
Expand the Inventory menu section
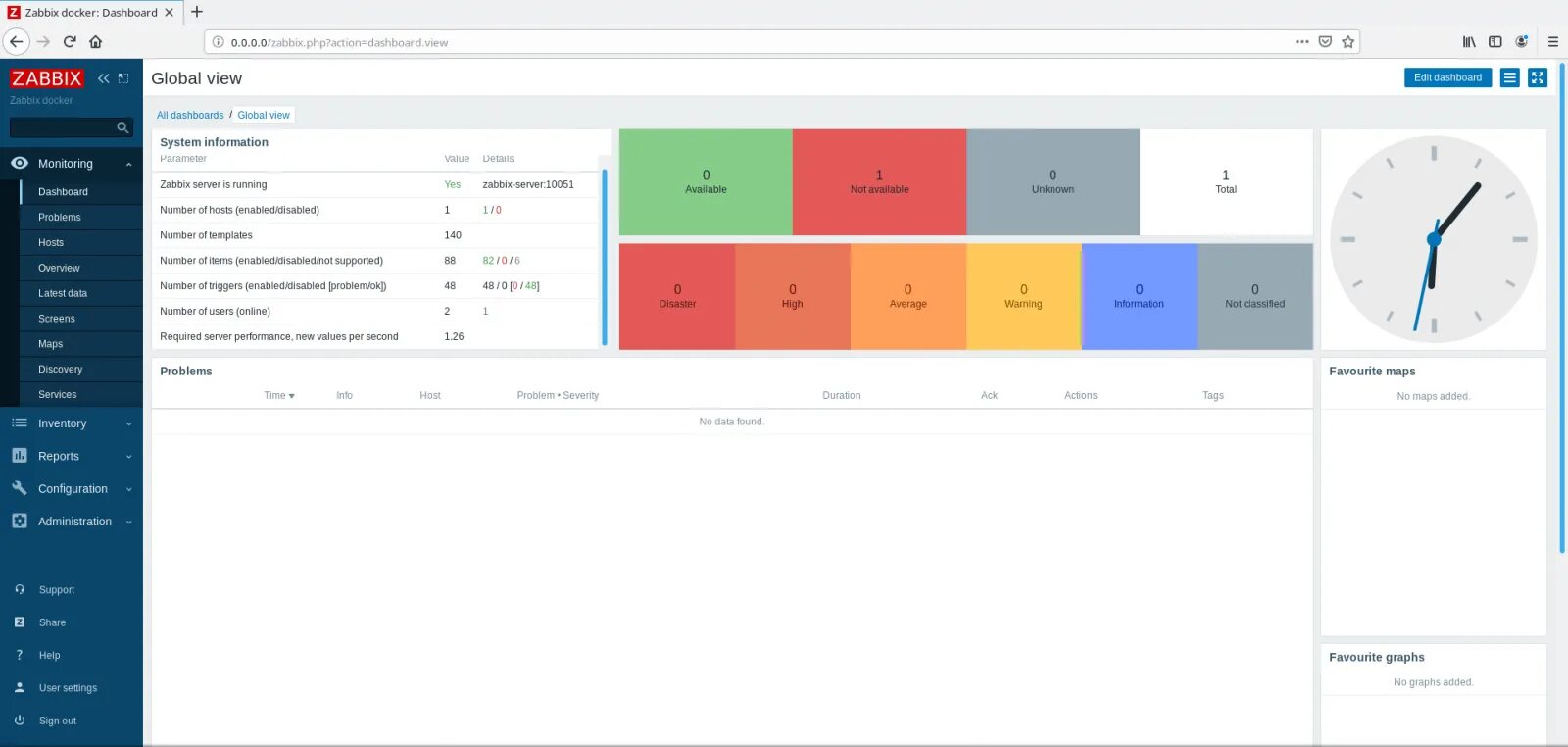[72, 423]
